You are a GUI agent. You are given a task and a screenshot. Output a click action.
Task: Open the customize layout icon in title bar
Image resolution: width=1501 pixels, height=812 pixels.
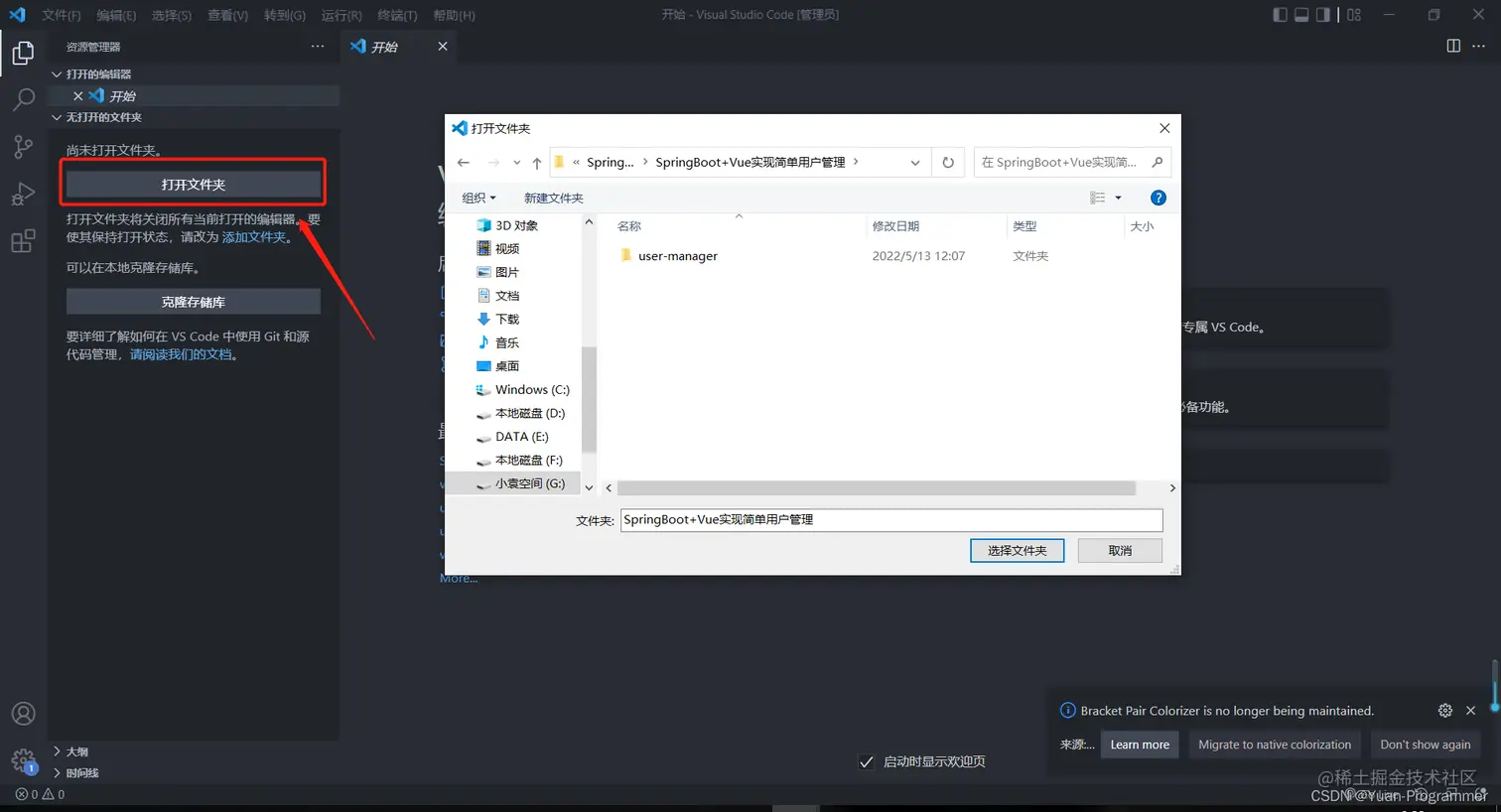pos(1354,15)
